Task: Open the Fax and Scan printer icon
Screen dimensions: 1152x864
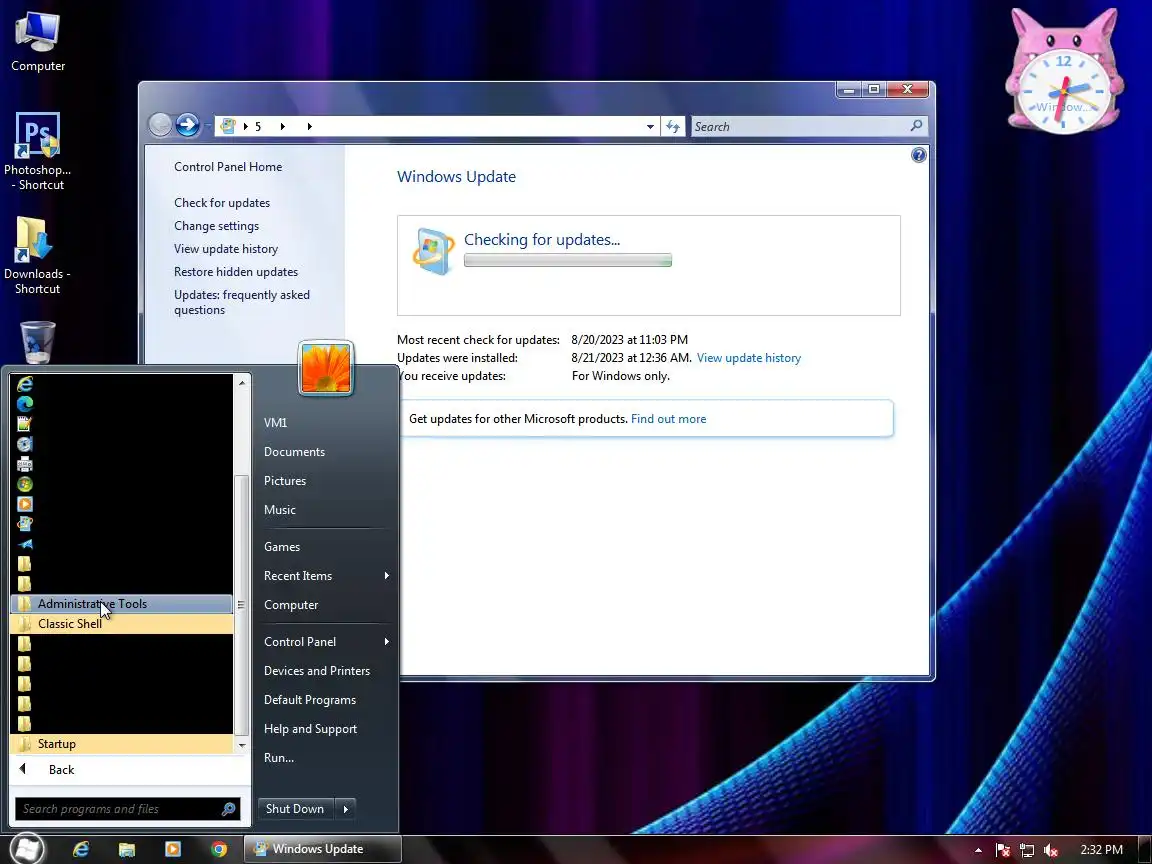Action: coord(25,464)
